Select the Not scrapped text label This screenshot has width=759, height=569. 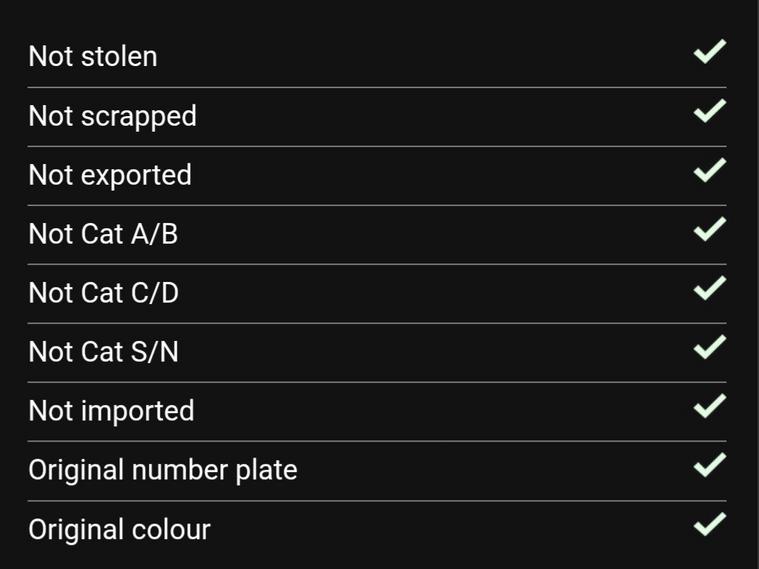[112, 116]
